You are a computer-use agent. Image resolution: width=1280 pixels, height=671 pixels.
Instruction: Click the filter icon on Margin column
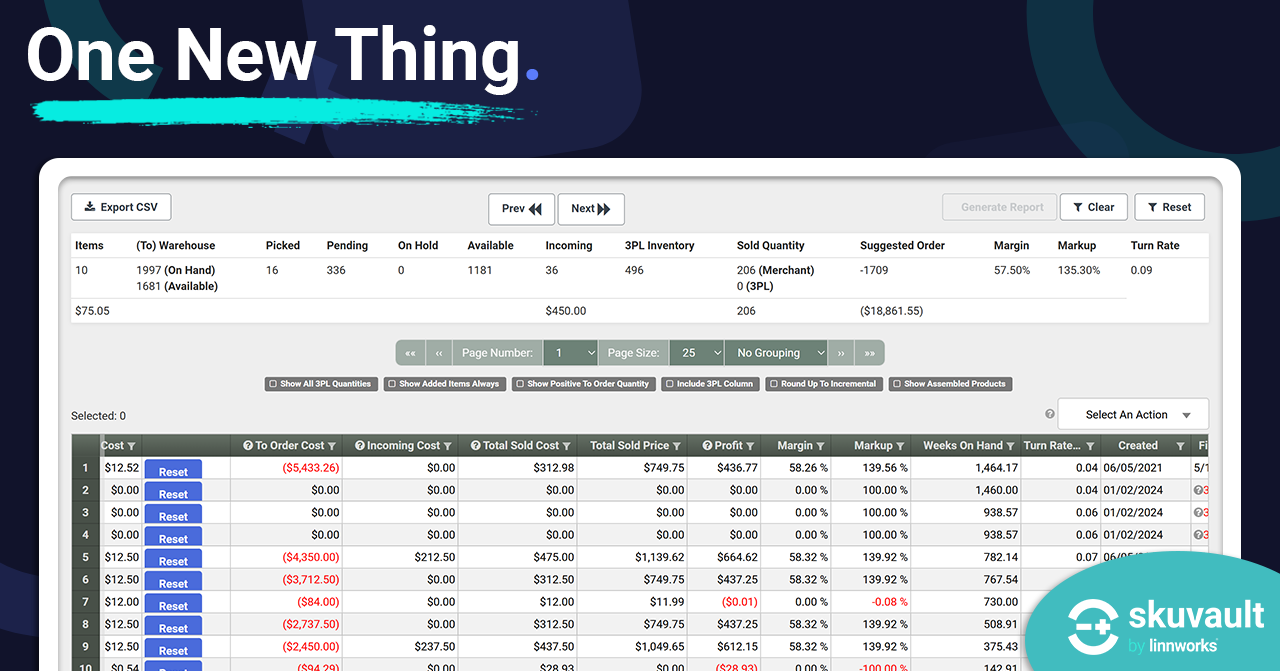(820, 446)
